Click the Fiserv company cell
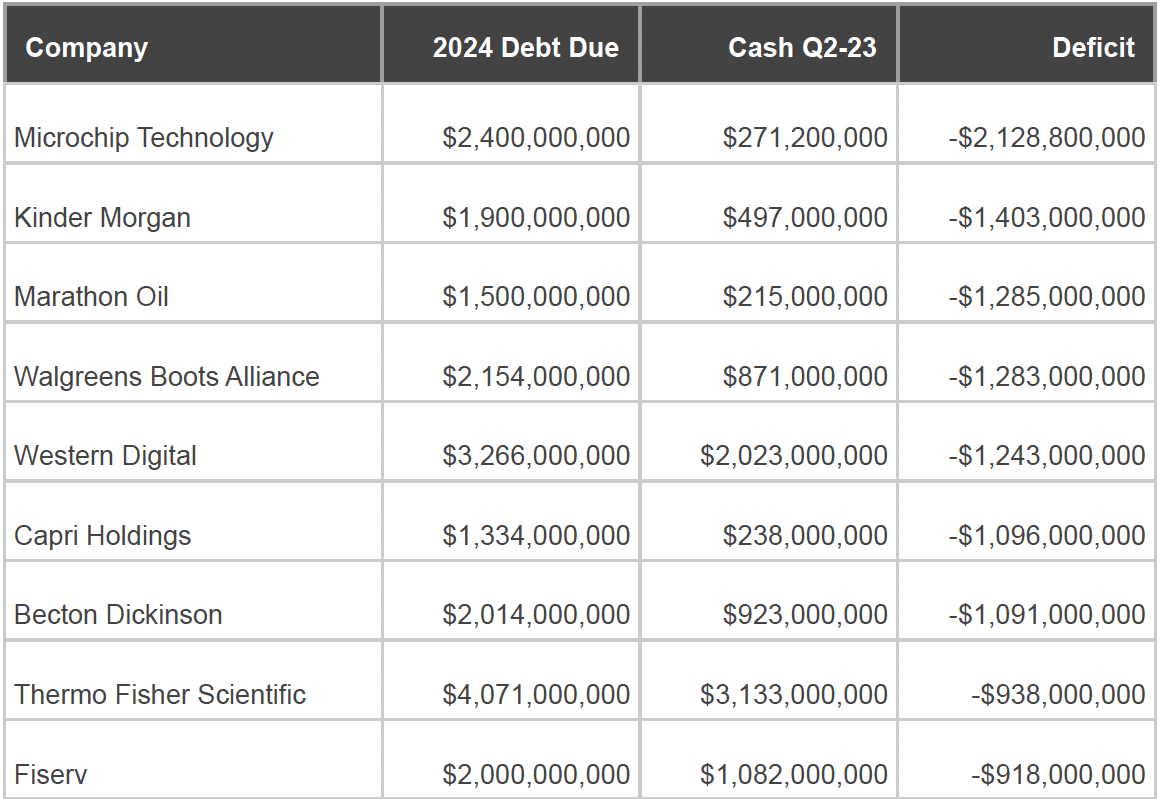The height and width of the screenshot is (799, 1162). [50, 774]
